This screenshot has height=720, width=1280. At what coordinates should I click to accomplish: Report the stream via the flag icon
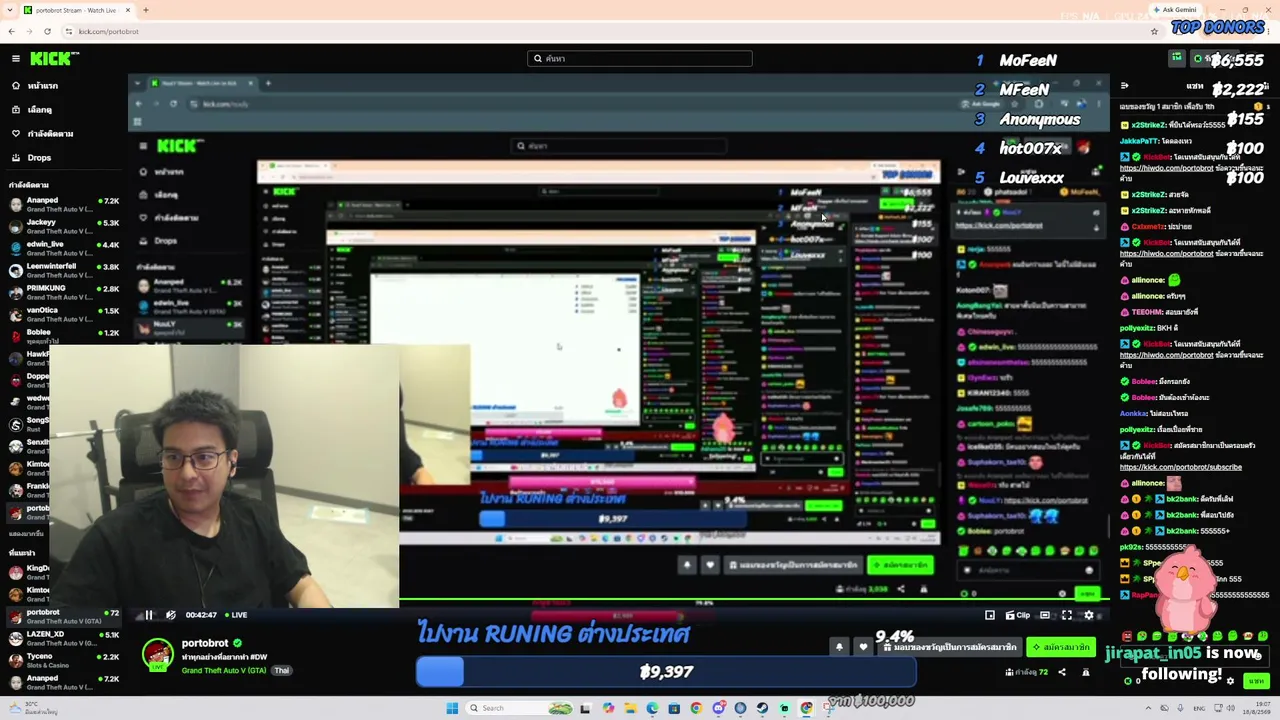(x=1085, y=672)
